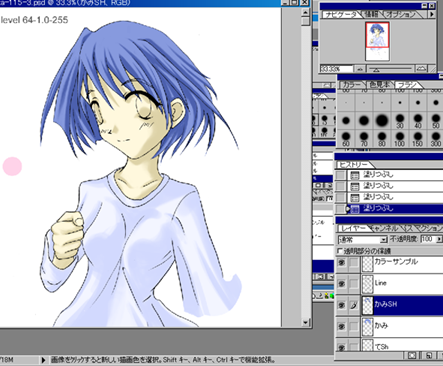The height and width of the screenshot is (366, 443).
Task: Choose the 30-pixel soft brush
Action: (400, 119)
